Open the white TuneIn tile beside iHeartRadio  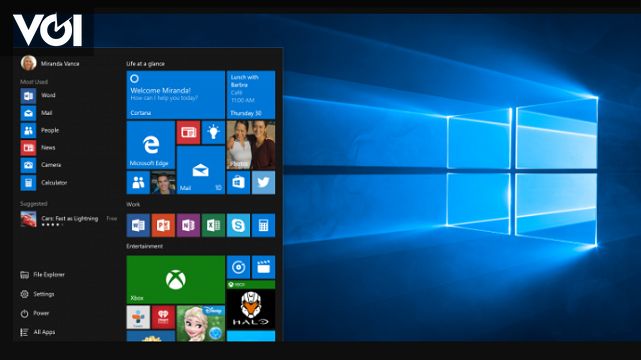pyautogui.click(x=138, y=318)
